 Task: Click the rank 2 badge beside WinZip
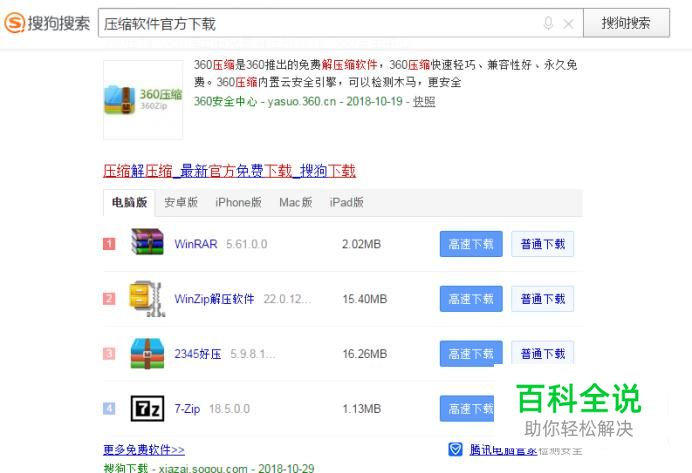[x=109, y=299]
